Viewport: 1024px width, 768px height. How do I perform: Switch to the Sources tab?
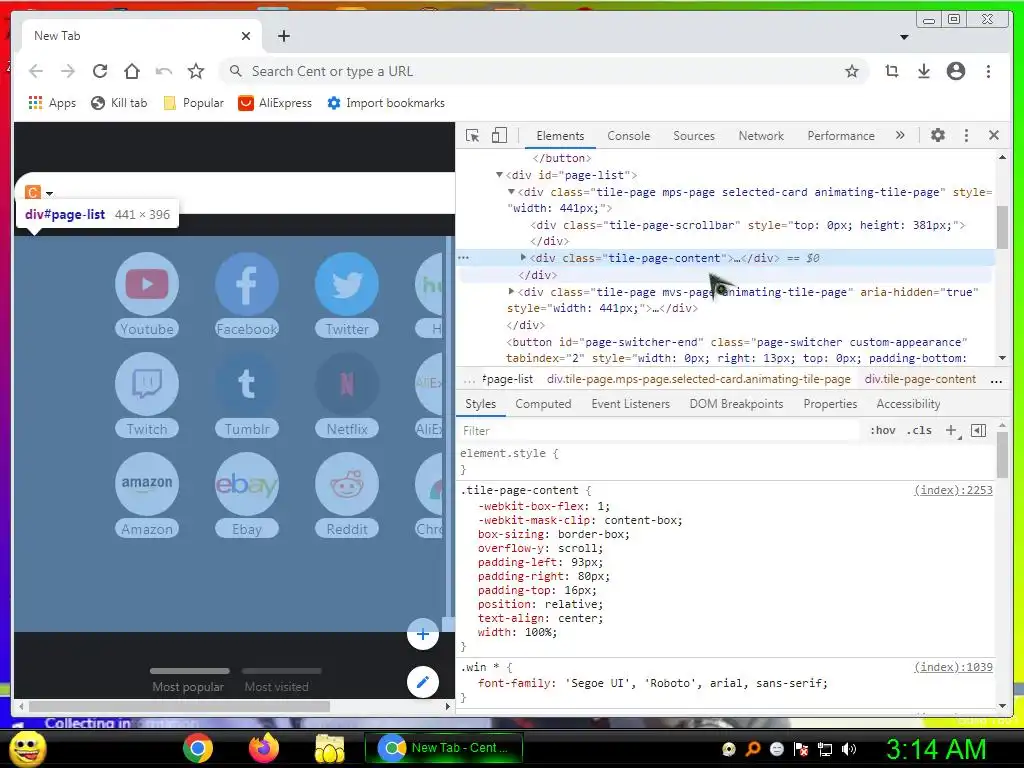(694, 136)
